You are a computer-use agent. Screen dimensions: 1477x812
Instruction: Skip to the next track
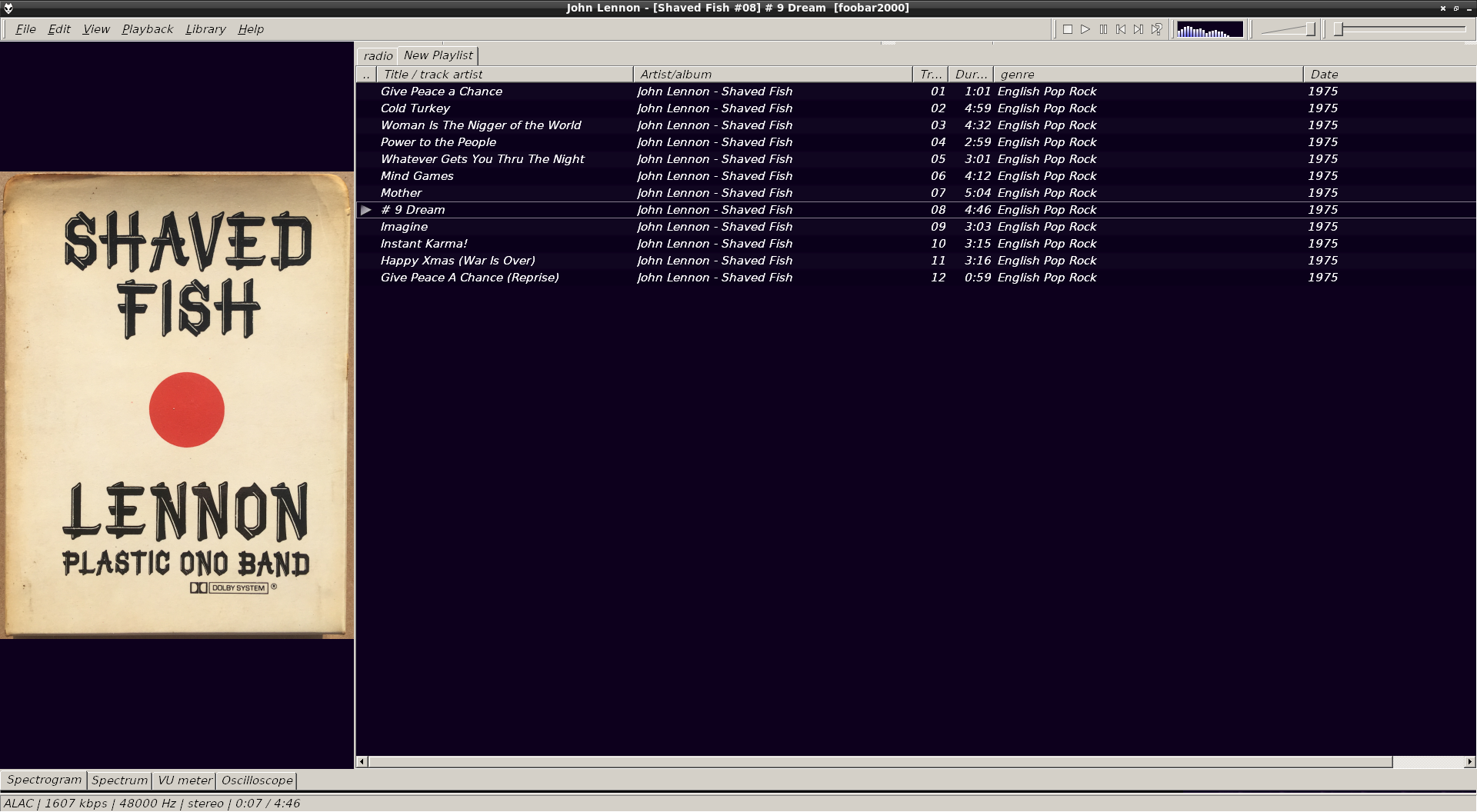point(1139,29)
